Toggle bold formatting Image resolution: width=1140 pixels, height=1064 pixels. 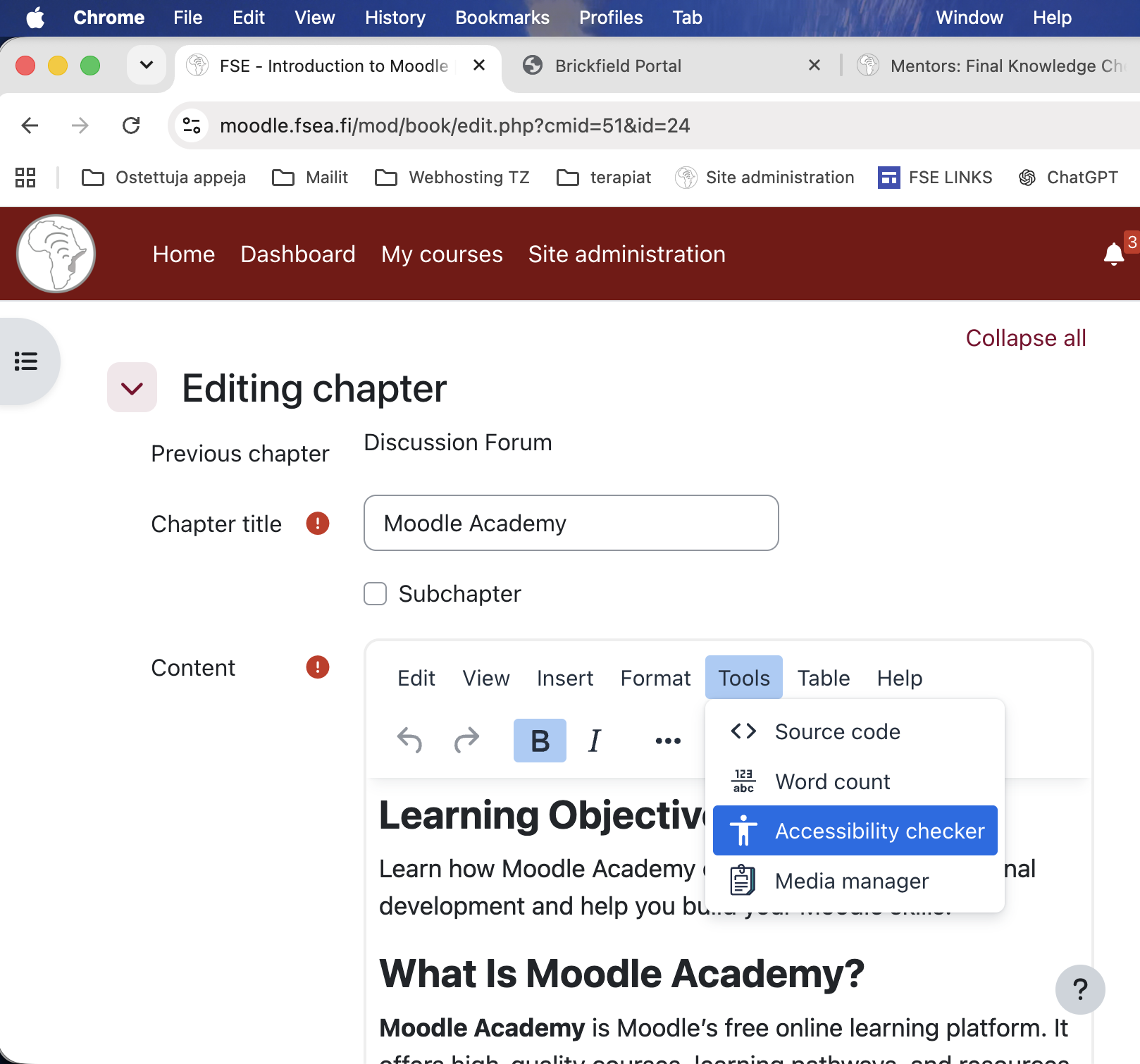click(540, 741)
